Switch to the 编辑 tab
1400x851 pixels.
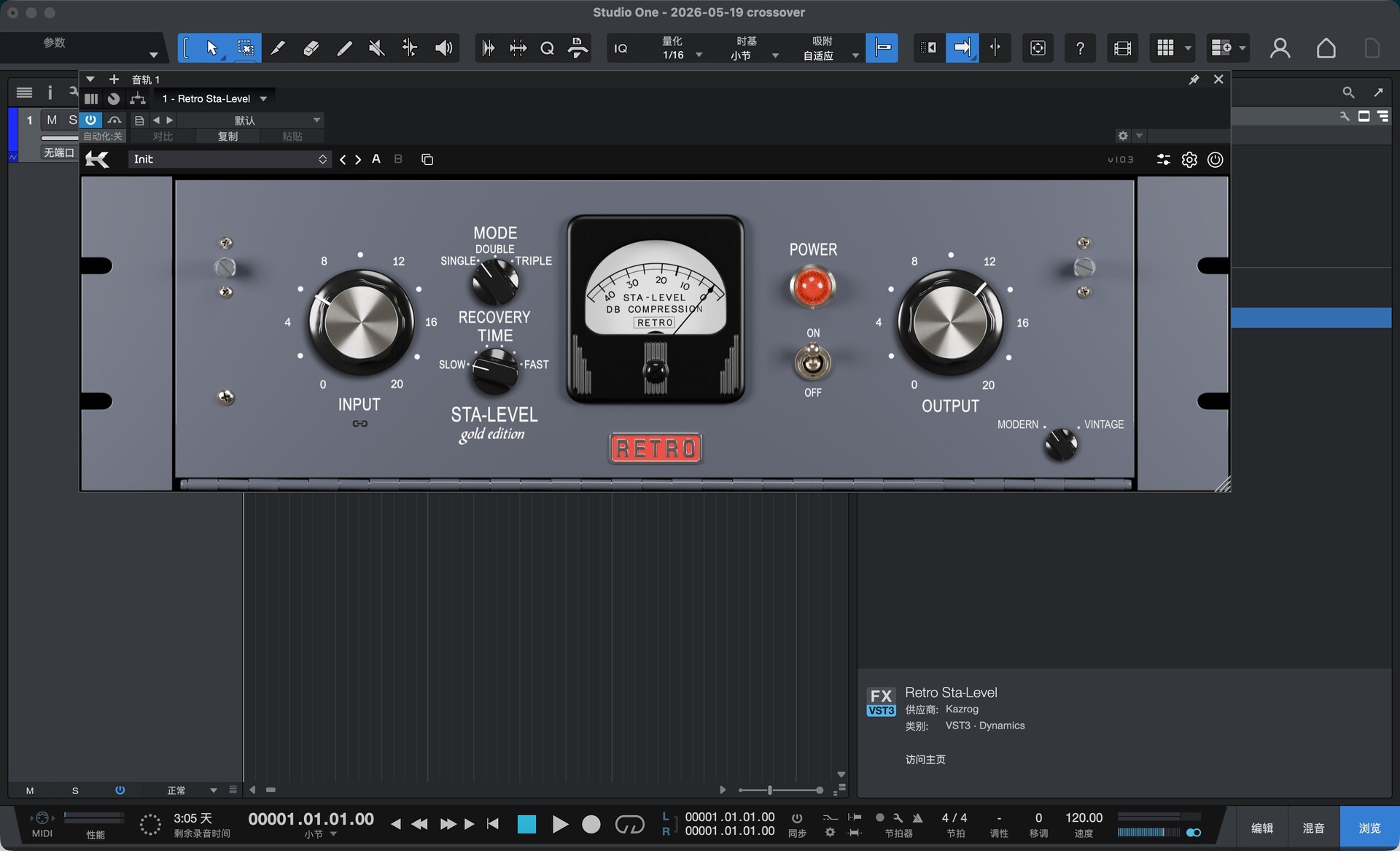coord(1262,828)
